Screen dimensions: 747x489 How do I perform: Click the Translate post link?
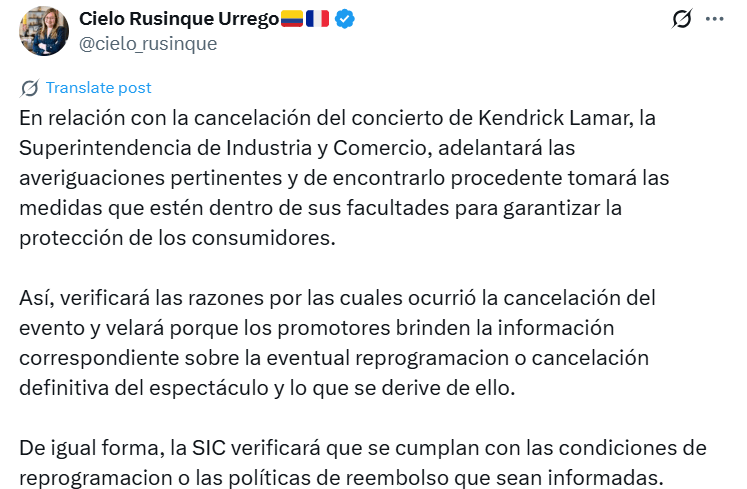pos(98,88)
